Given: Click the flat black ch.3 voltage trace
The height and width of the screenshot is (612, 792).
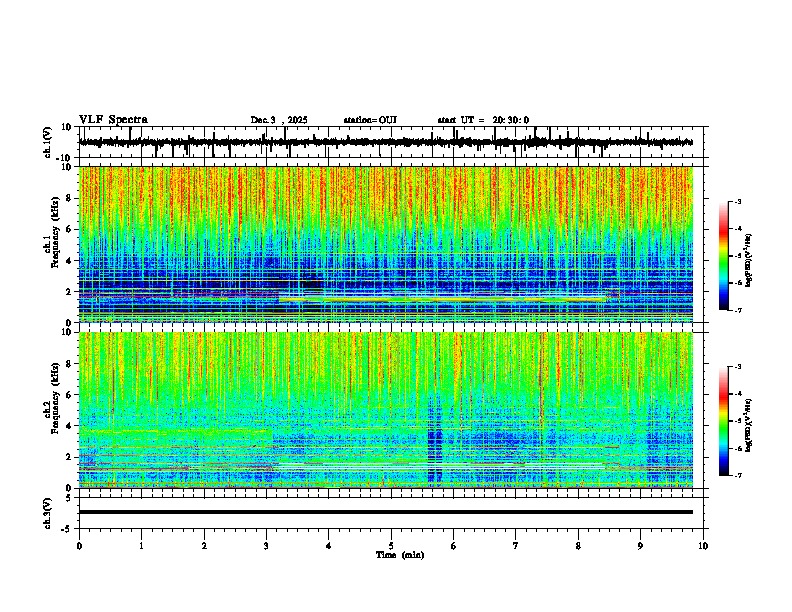Looking at the screenshot, I should [x=386, y=512].
